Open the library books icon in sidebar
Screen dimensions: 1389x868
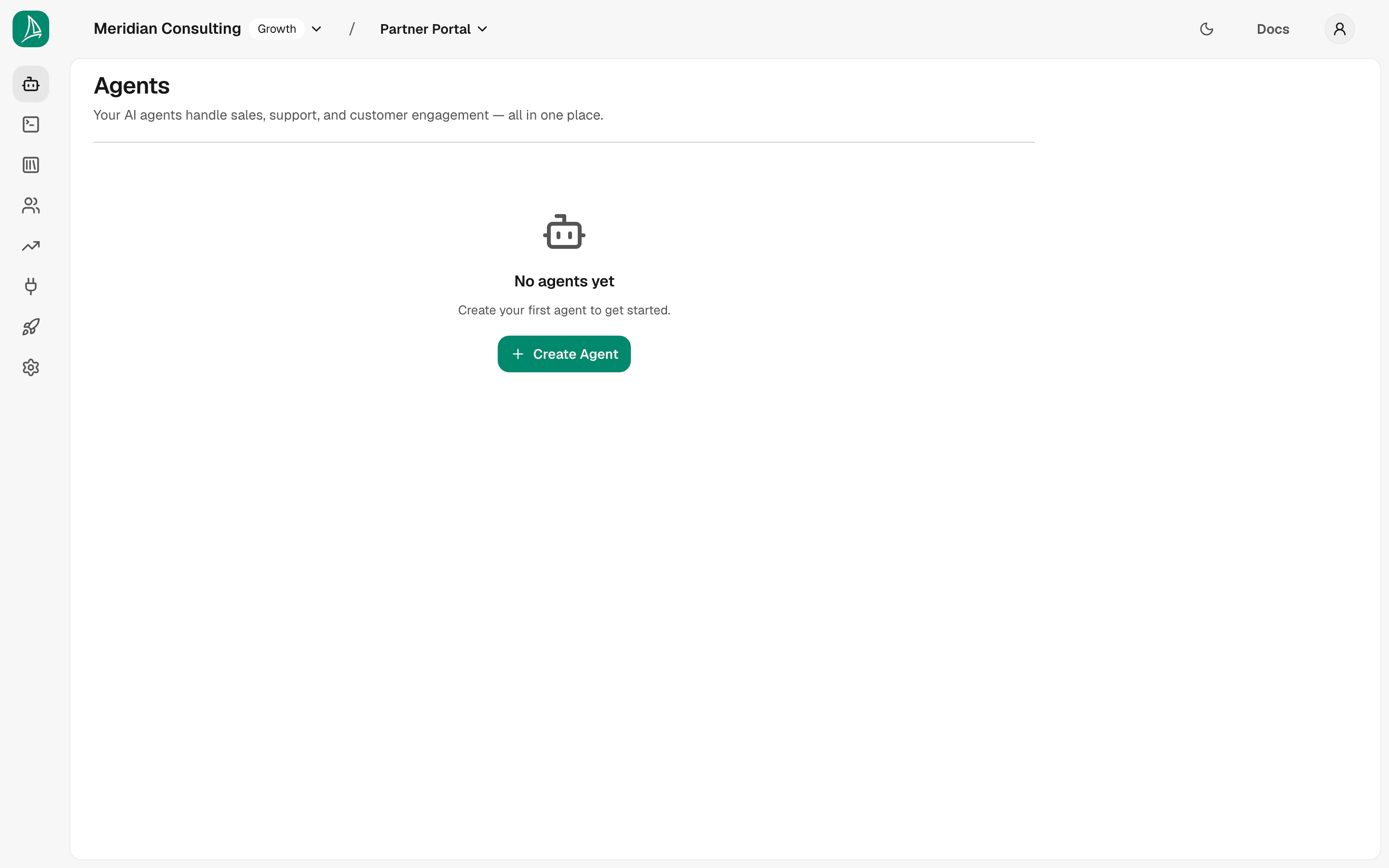coord(31,165)
